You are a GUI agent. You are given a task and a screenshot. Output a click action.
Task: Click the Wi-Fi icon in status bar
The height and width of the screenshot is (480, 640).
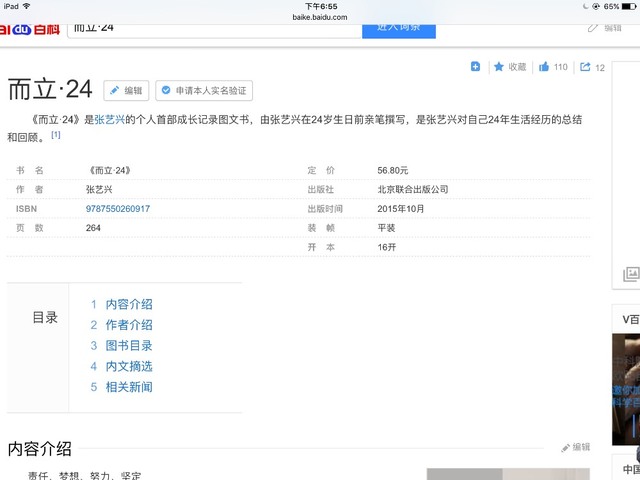click(27, 6)
